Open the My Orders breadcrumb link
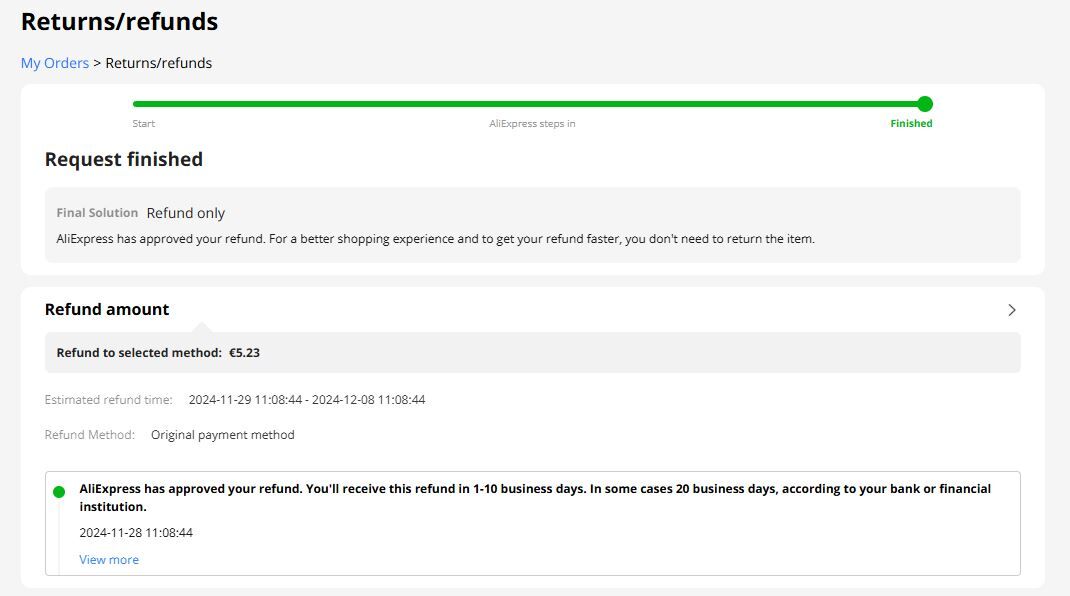 click(x=55, y=63)
